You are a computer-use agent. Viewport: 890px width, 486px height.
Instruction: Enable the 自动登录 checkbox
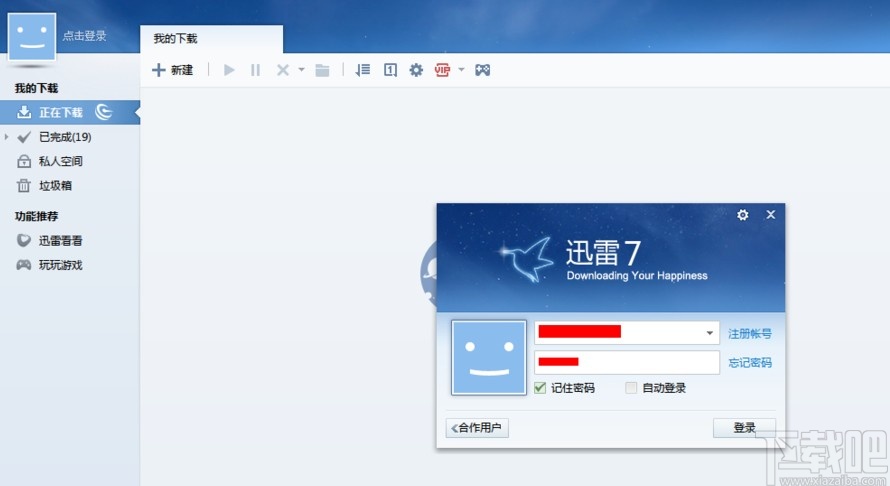pyautogui.click(x=631, y=388)
